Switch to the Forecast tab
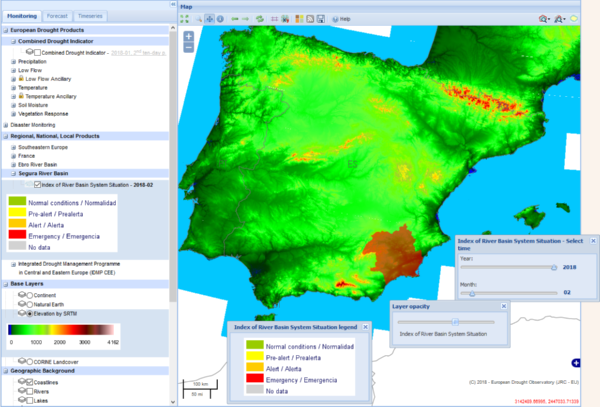Screen dimensions: 600x407 coord(57,16)
